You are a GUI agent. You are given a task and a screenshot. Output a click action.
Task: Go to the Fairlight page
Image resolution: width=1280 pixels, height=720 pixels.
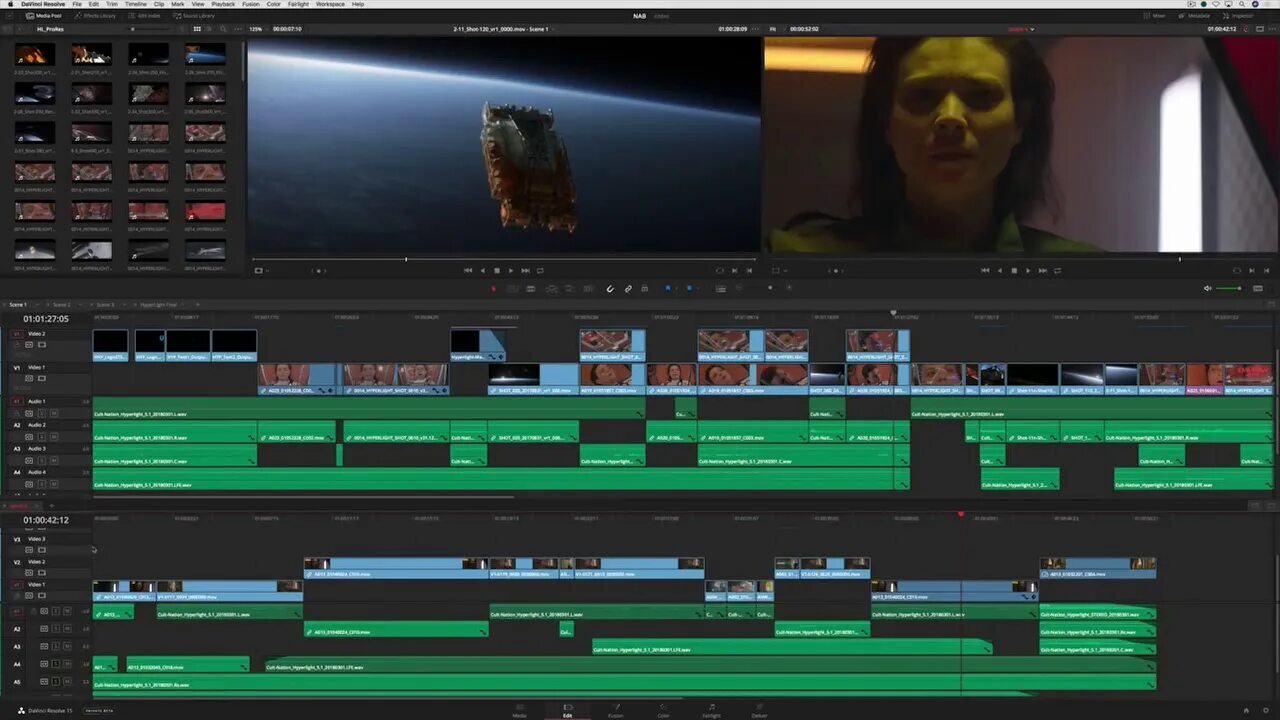(711, 709)
